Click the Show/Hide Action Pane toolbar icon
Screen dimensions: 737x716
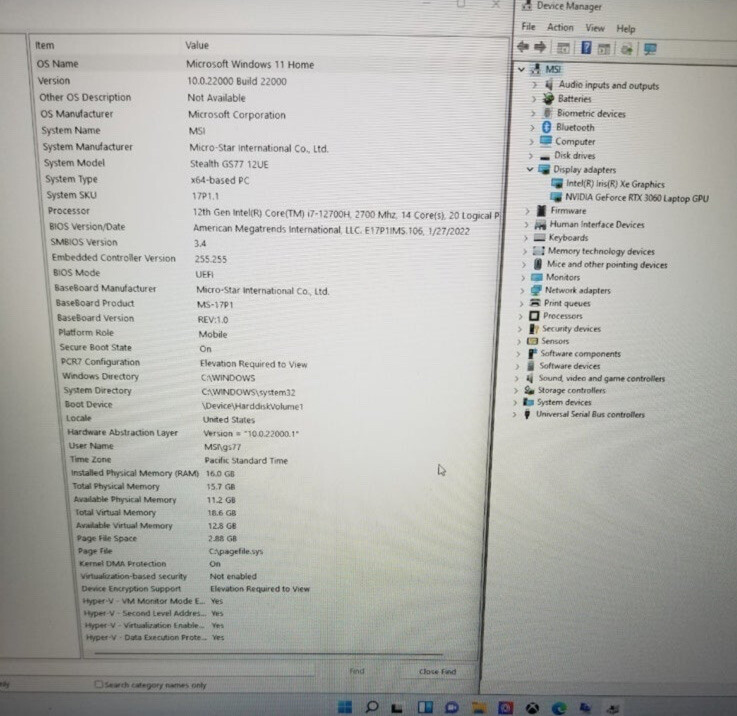click(604, 48)
